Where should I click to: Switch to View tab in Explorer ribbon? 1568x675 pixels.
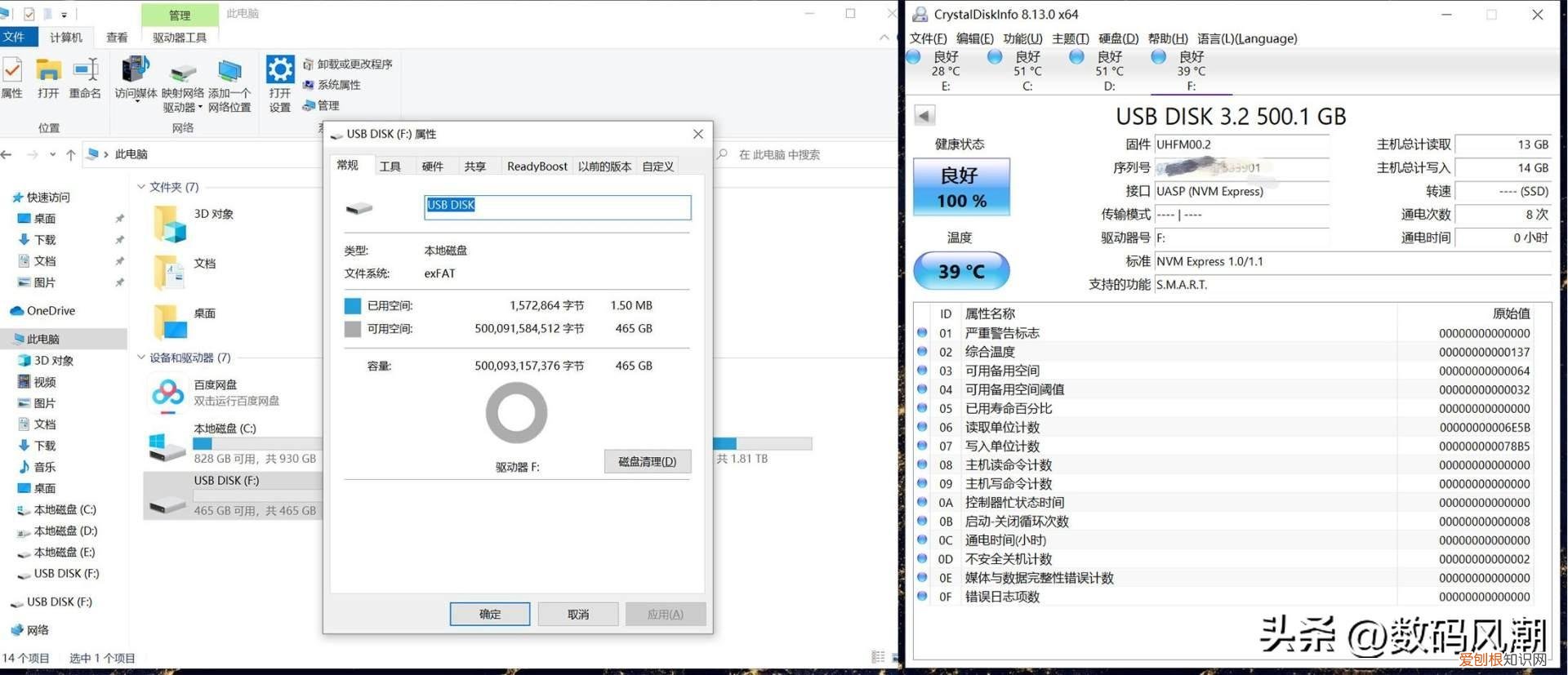tap(117, 38)
